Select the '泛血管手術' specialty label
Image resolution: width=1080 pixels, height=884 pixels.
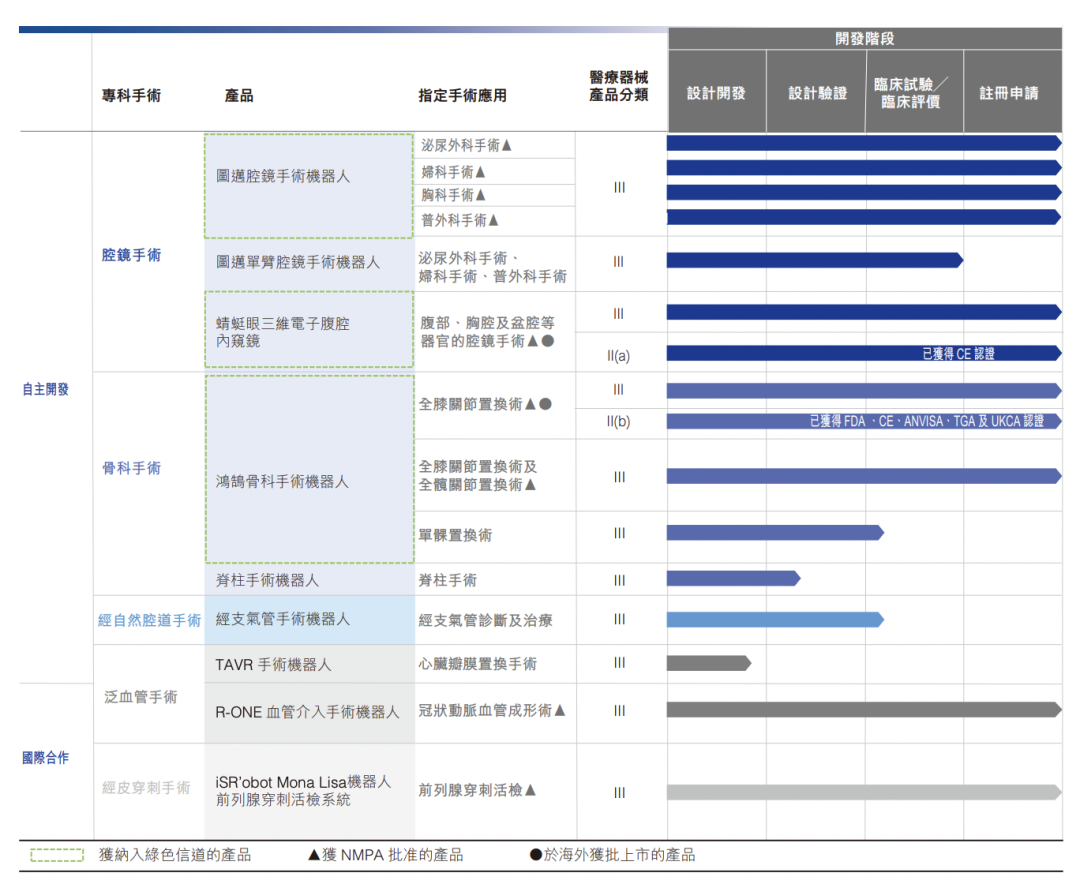tap(141, 697)
